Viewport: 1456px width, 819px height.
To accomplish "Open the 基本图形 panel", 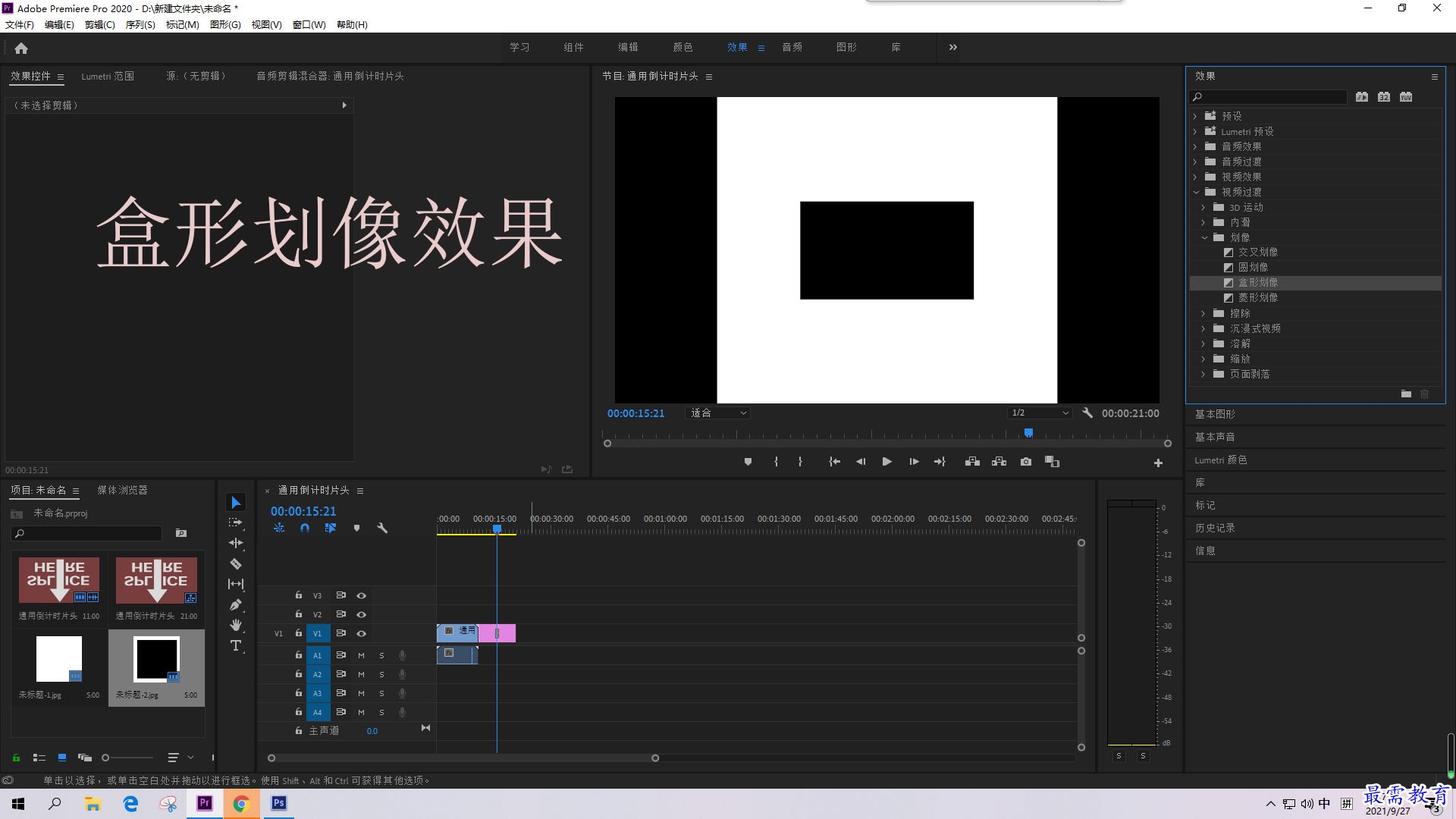I will click(x=1215, y=414).
